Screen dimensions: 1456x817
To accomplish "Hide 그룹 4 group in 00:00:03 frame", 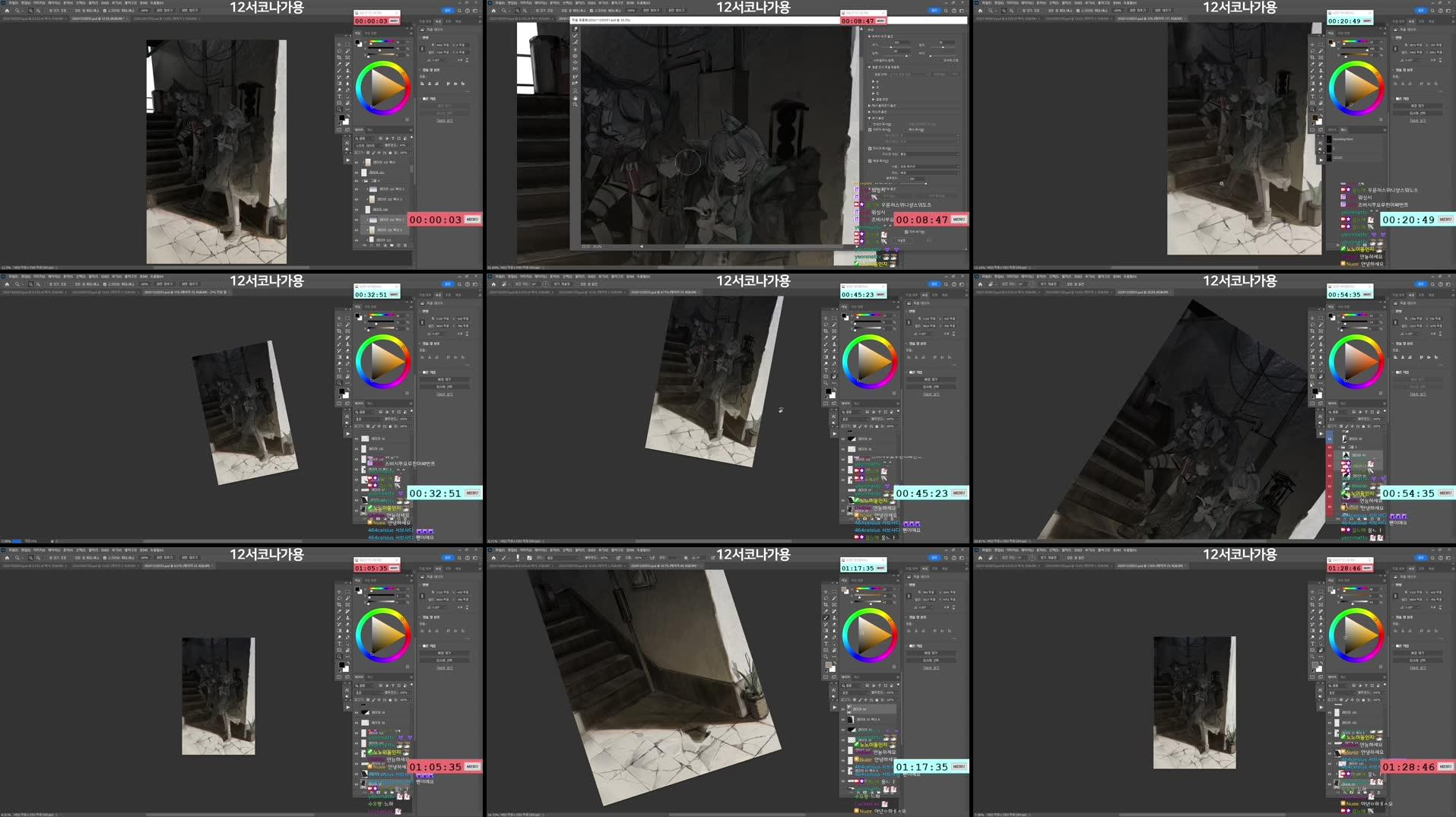I will click(357, 181).
